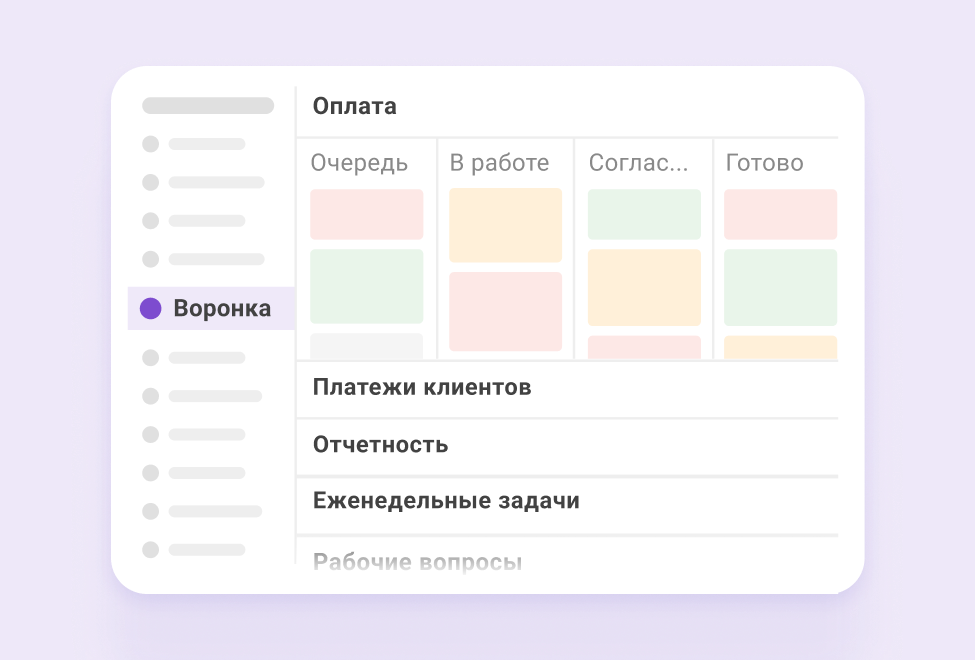
Task: Open the green card in Очередь column
Action: click(367, 286)
